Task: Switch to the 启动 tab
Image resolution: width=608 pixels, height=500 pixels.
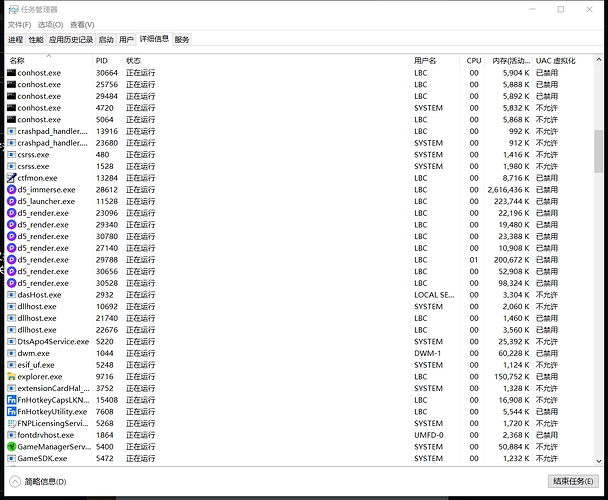Action: coord(106,40)
